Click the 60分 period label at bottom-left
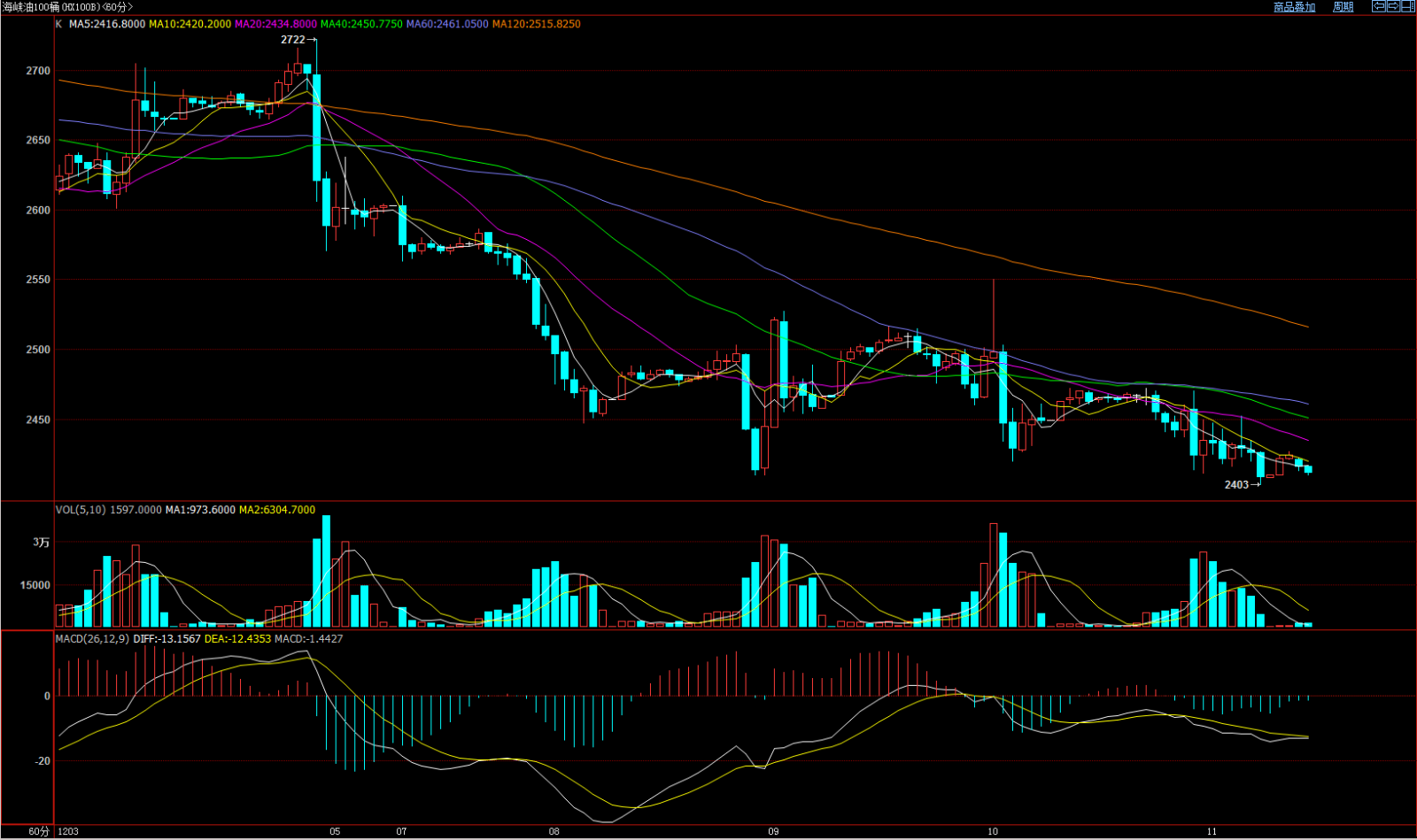The height and width of the screenshot is (840, 1417). pyautogui.click(x=39, y=831)
